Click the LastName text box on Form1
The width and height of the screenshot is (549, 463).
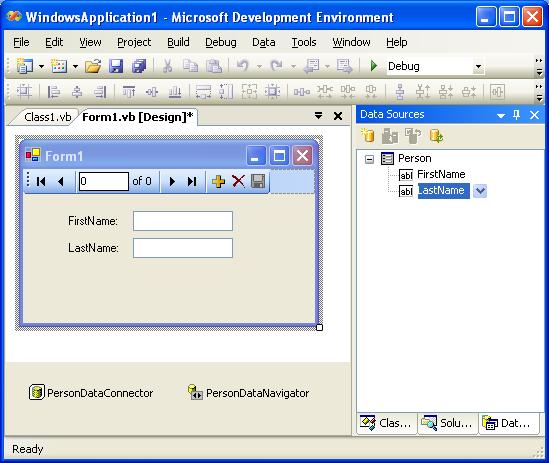pos(183,248)
